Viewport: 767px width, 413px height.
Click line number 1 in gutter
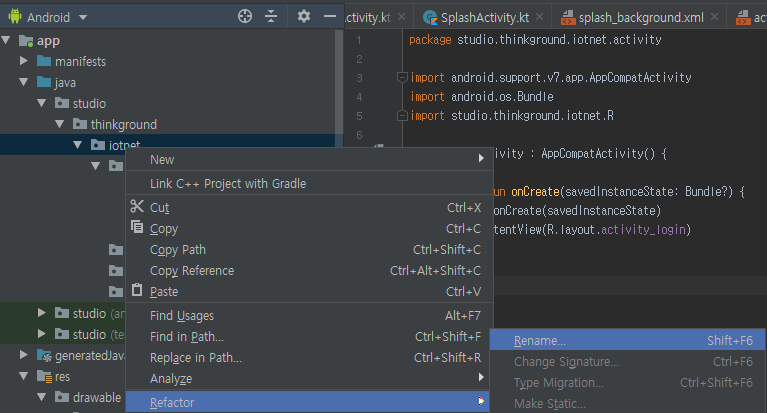[x=359, y=40]
